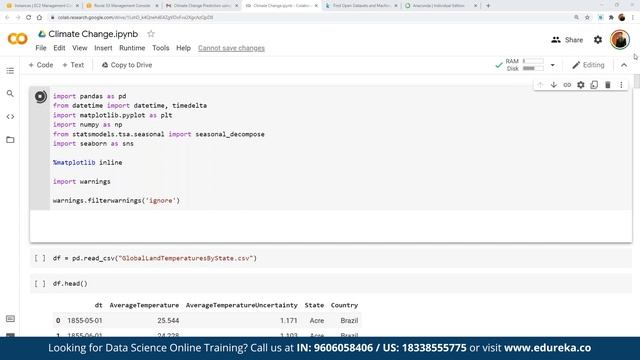Image resolution: width=640 pixels, height=360 pixels.
Task: Open the Editing mode dropdown
Action: (x=588, y=65)
